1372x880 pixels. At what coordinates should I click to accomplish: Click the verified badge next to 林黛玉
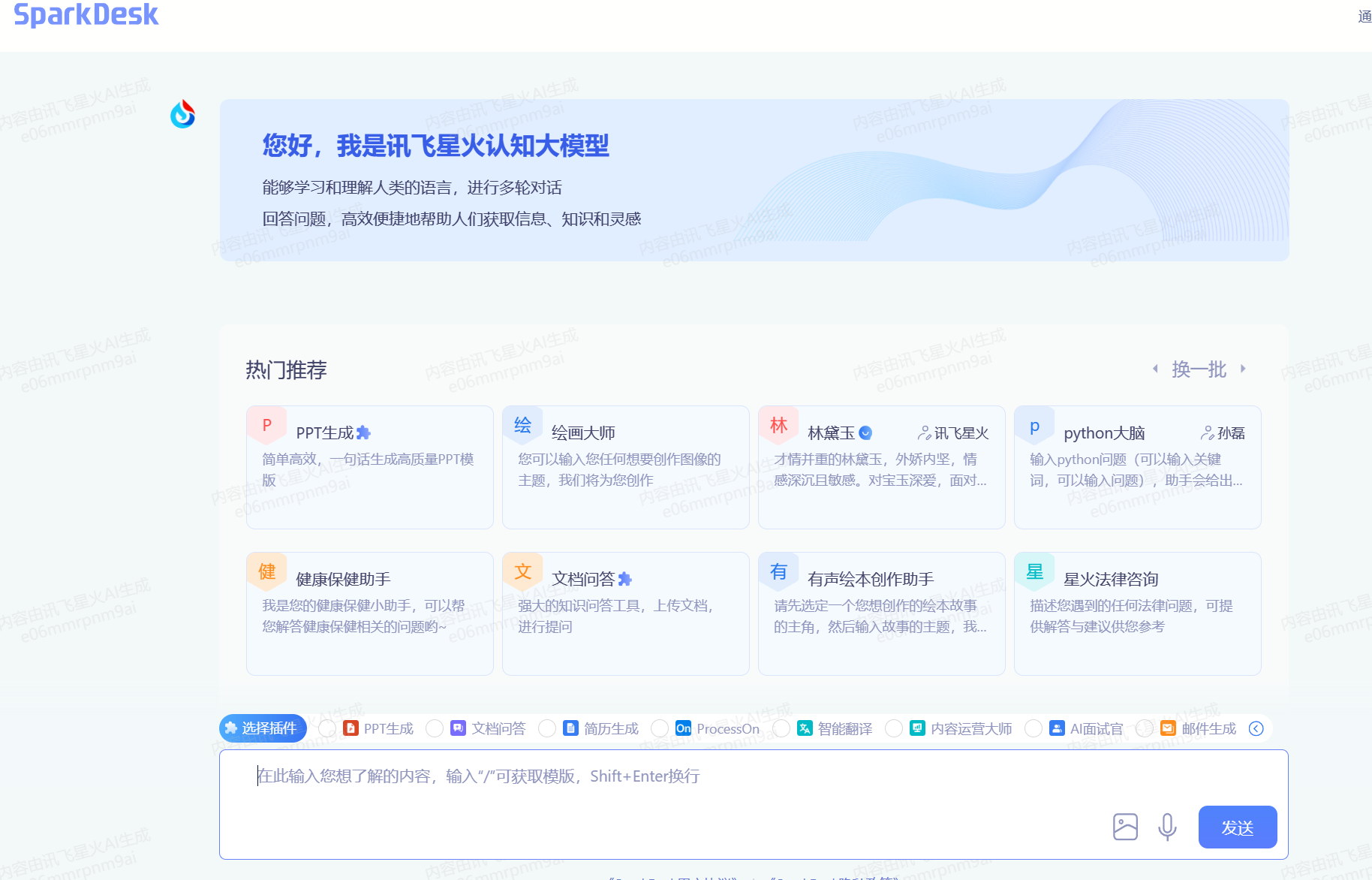point(865,432)
